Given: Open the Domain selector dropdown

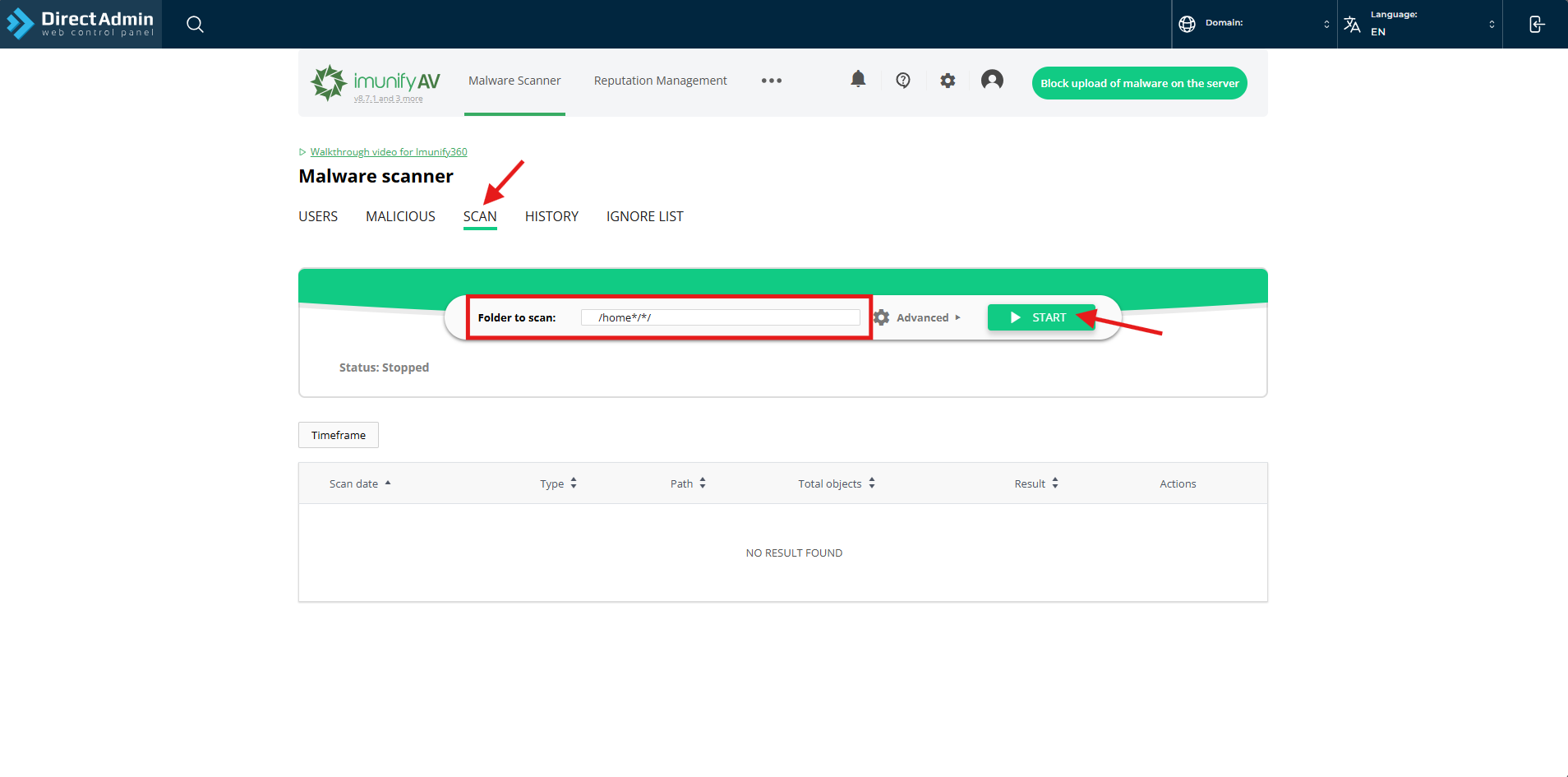Looking at the screenshot, I should click(x=1254, y=24).
